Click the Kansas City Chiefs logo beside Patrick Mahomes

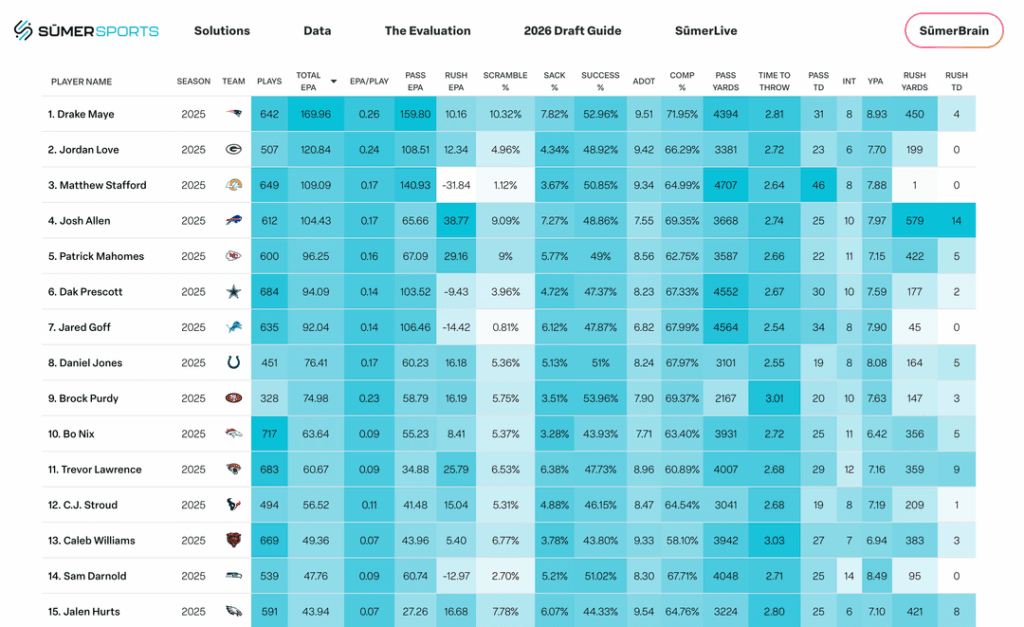click(x=233, y=256)
